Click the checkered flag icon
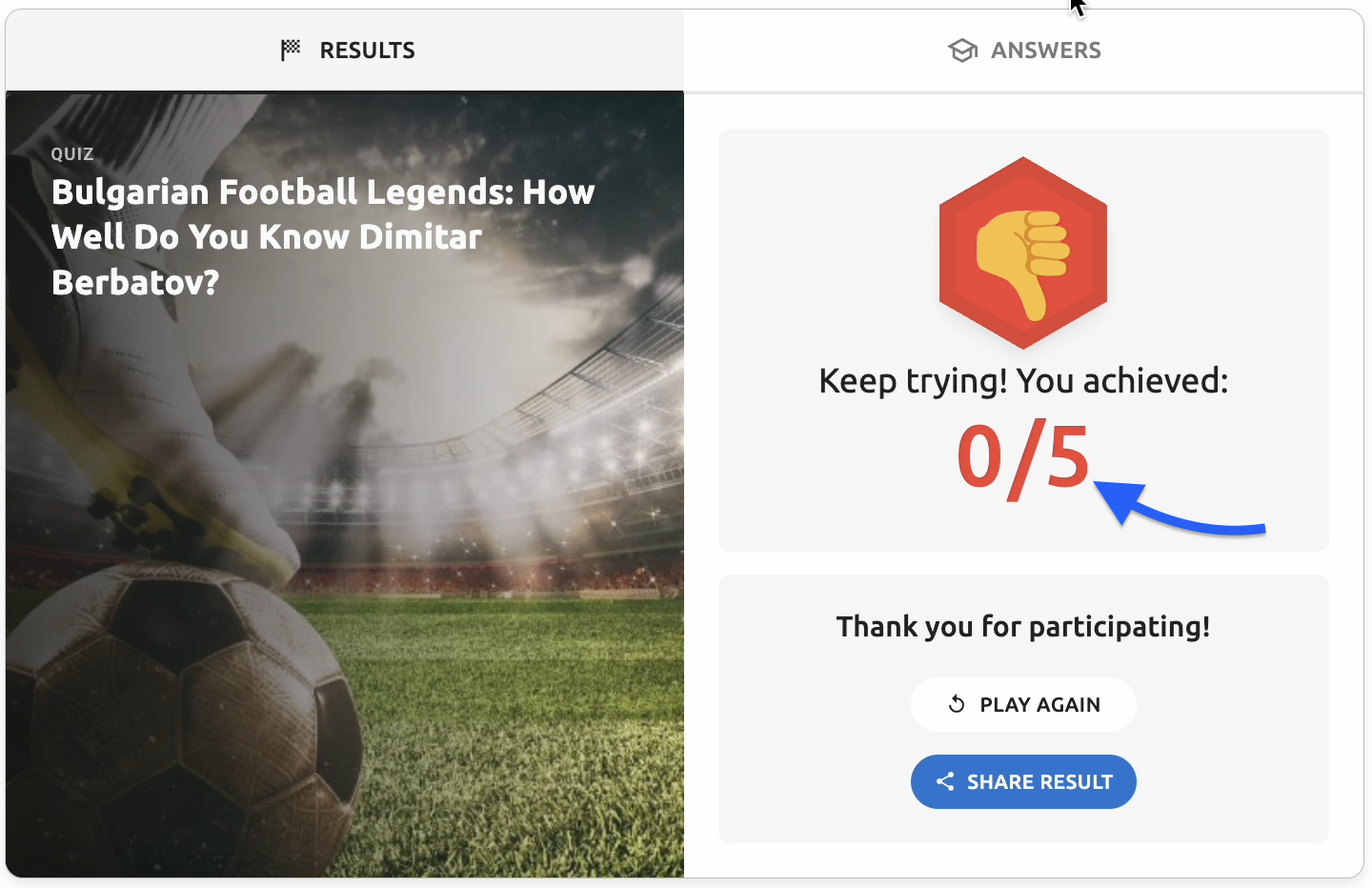Image resolution: width=1372 pixels, height=888 pixels. 291,50
